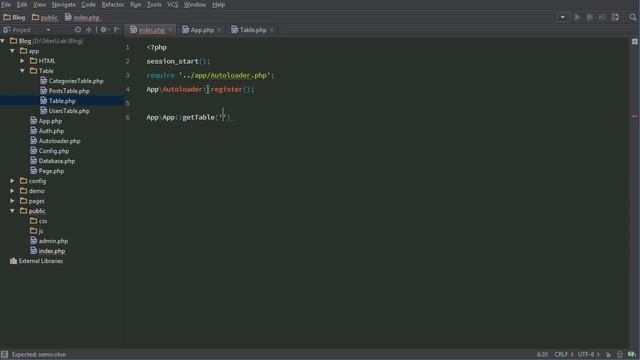Collapse the Table folder
Screen dimensions: 640x360
pos(22,71)
